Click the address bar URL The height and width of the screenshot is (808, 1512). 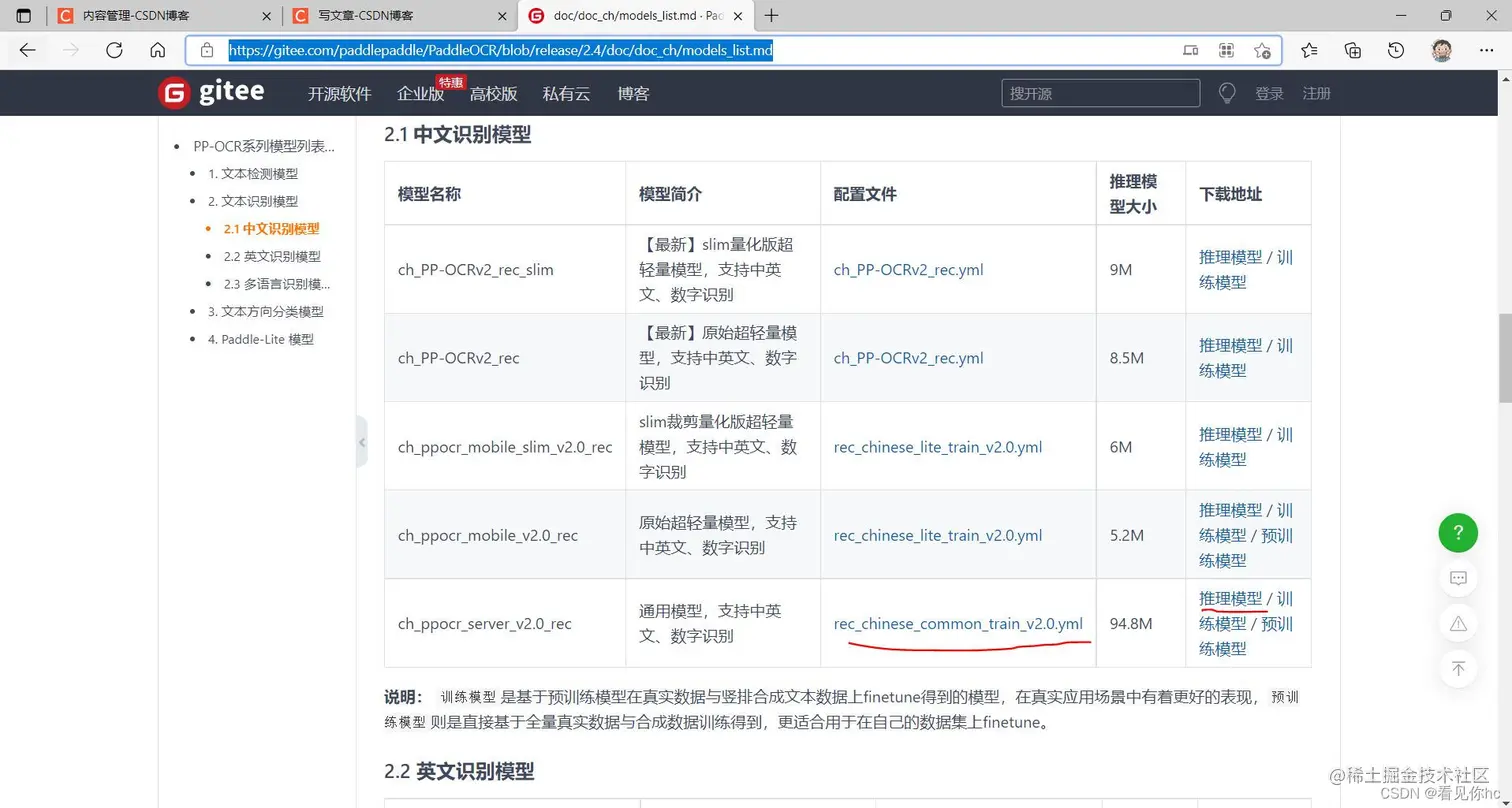pos(500,51)
